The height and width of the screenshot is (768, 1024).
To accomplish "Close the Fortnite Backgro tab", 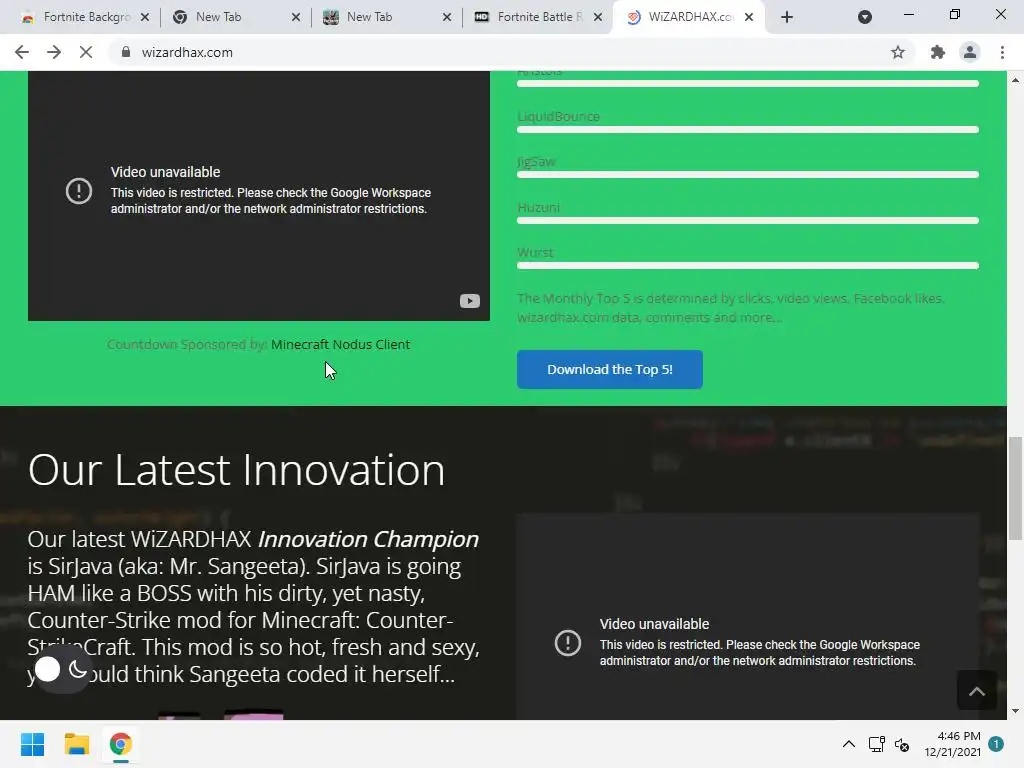I will (145, 17).
